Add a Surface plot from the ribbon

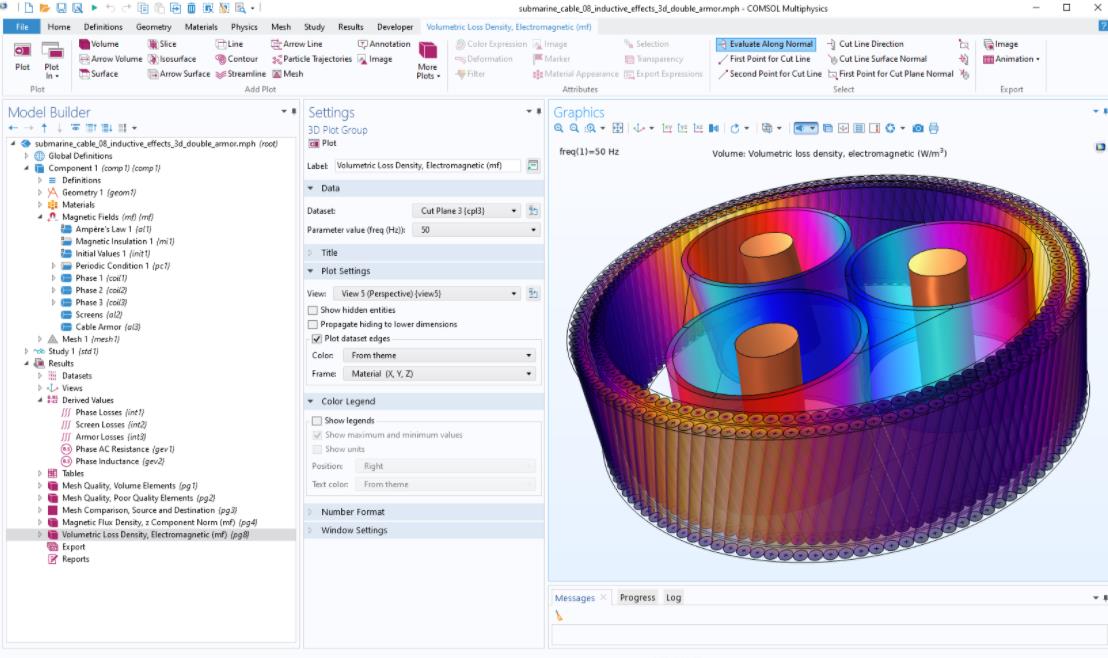pyautogui.click(x=99, y=74)
